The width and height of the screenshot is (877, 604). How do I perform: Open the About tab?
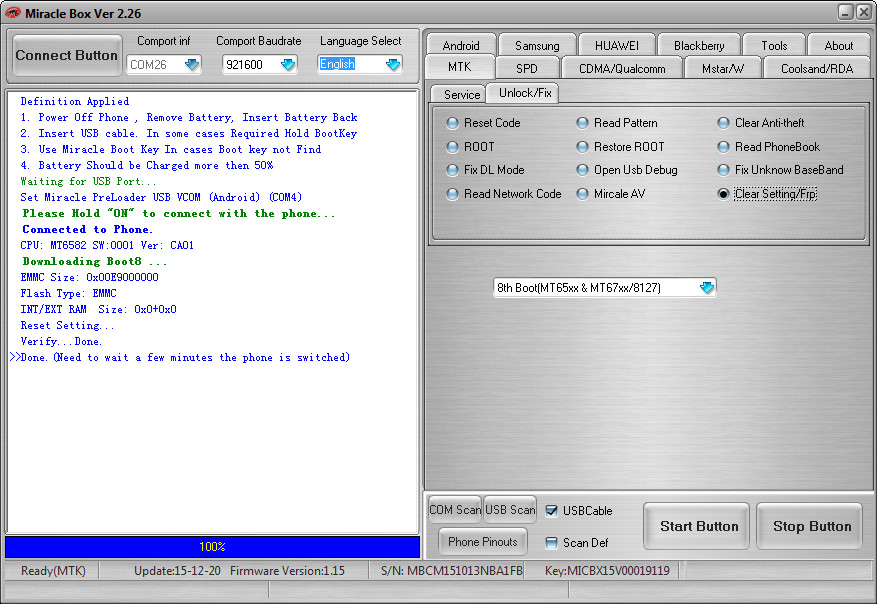click(x=838, y=45)
